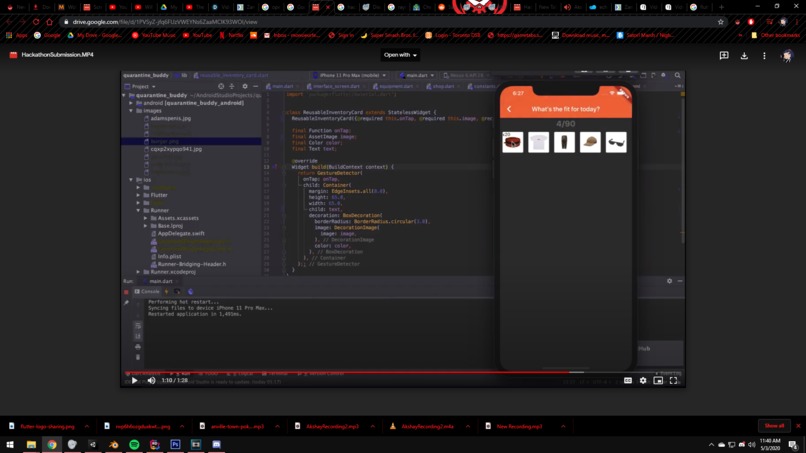Go forward in Chrome
The width and height of the screenshot is (806, 453).
tap(23, 22)
